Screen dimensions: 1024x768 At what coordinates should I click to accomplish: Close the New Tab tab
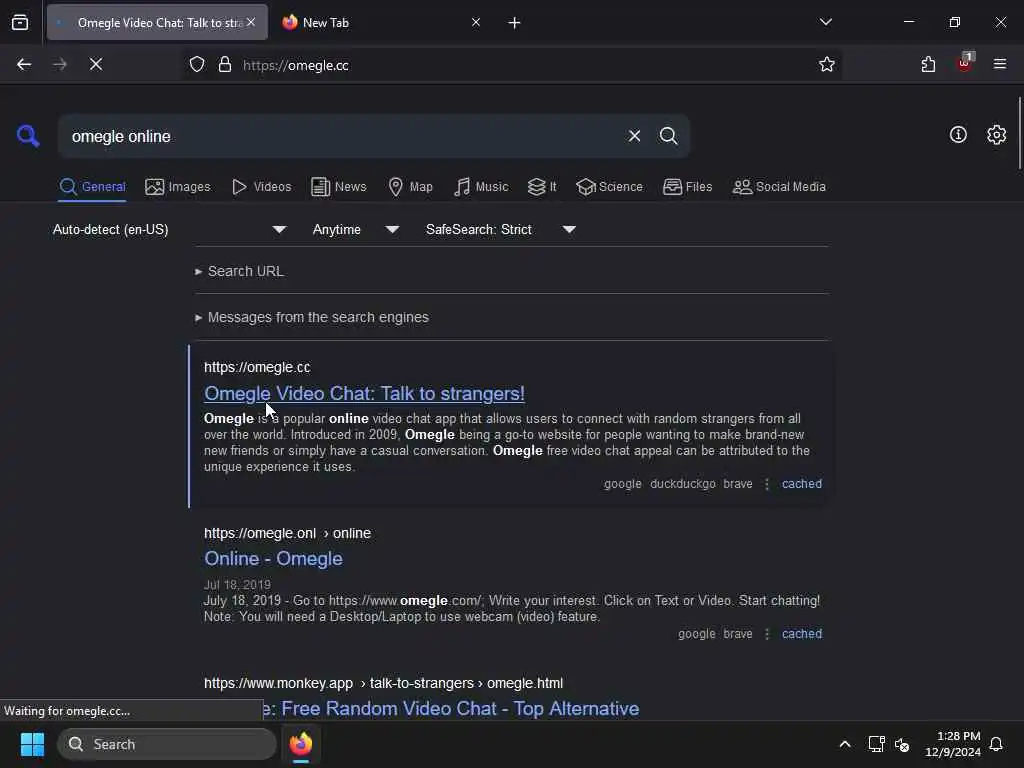point(475,22)
